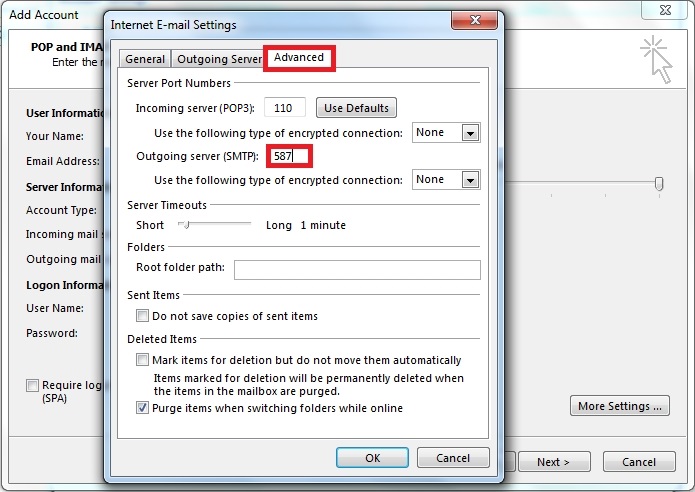Uncheck 'Purge items when switching folders' option
The height and width of the screenshot is (492, 695).
pyautogui.click(x=142, y=408)
